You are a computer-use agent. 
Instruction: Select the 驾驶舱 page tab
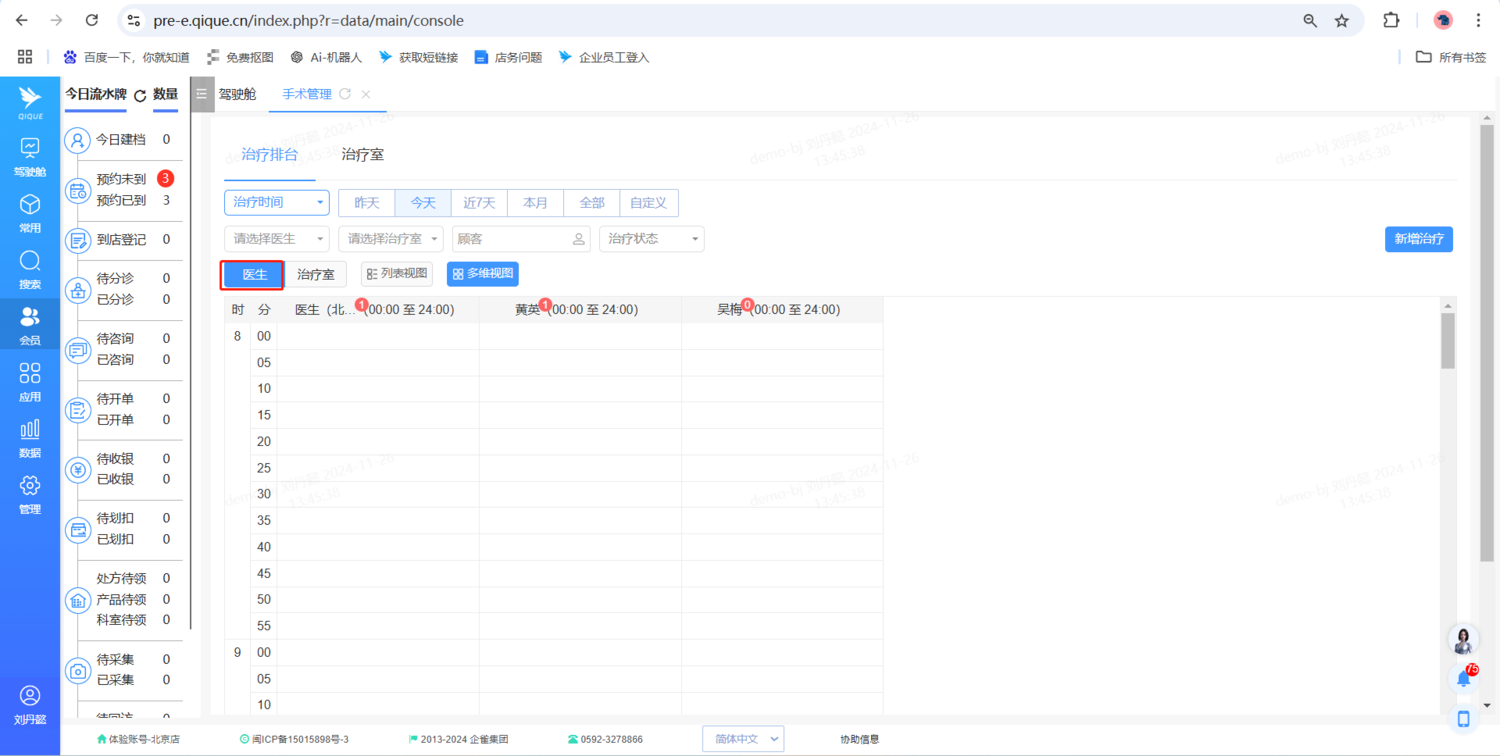click(237, 94)
